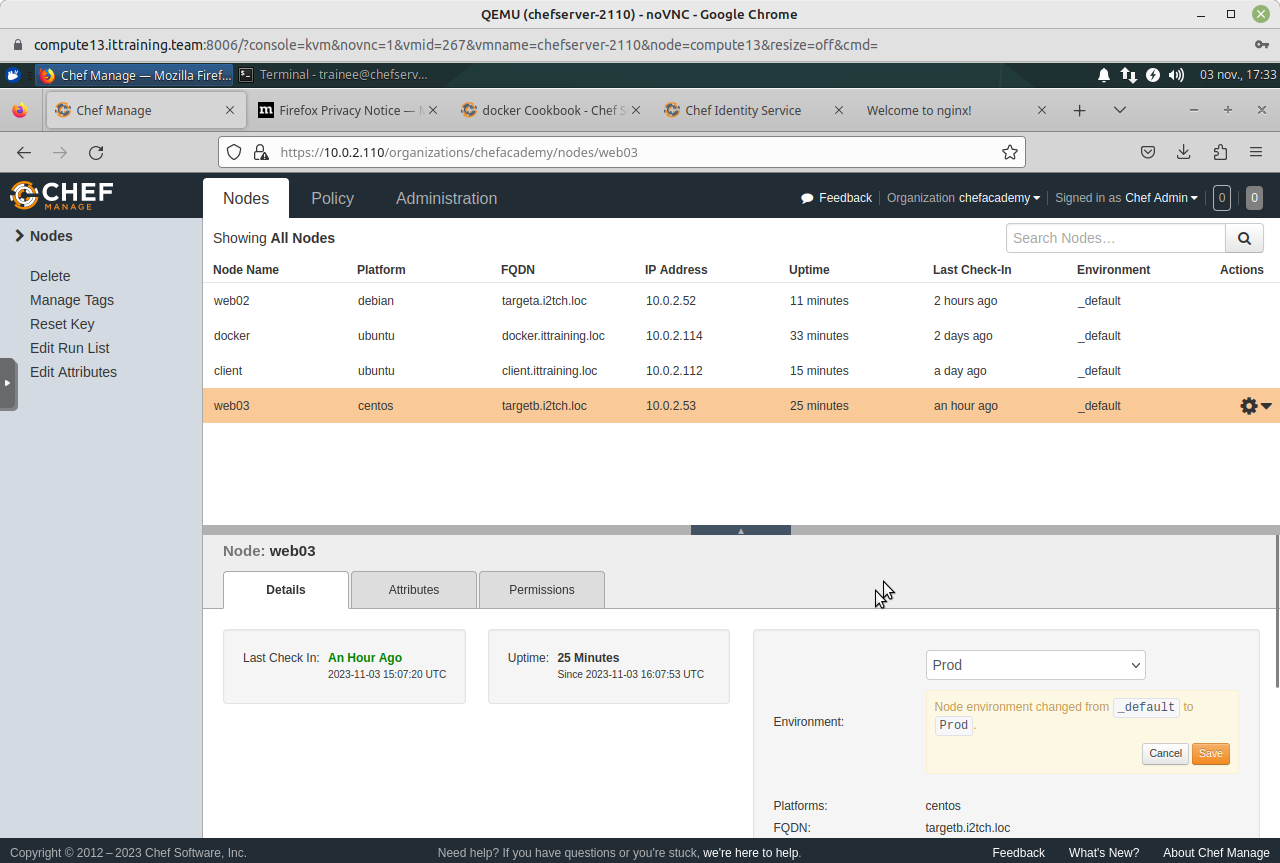Viewport: 1280px width, 863px height.
Task: Click Edit Attributes in the sidebar
Action: [x=73, y=372]
